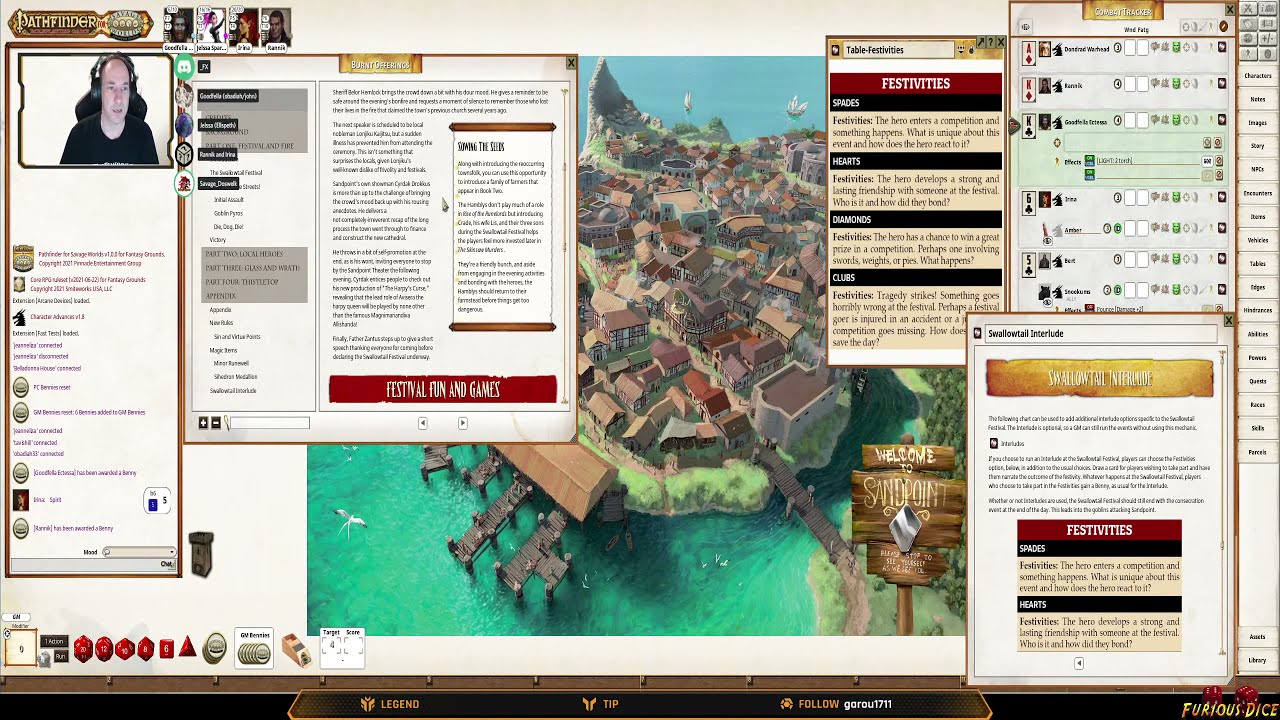Click the Run button
The image size is (1280, 720).
pos(60,657)
